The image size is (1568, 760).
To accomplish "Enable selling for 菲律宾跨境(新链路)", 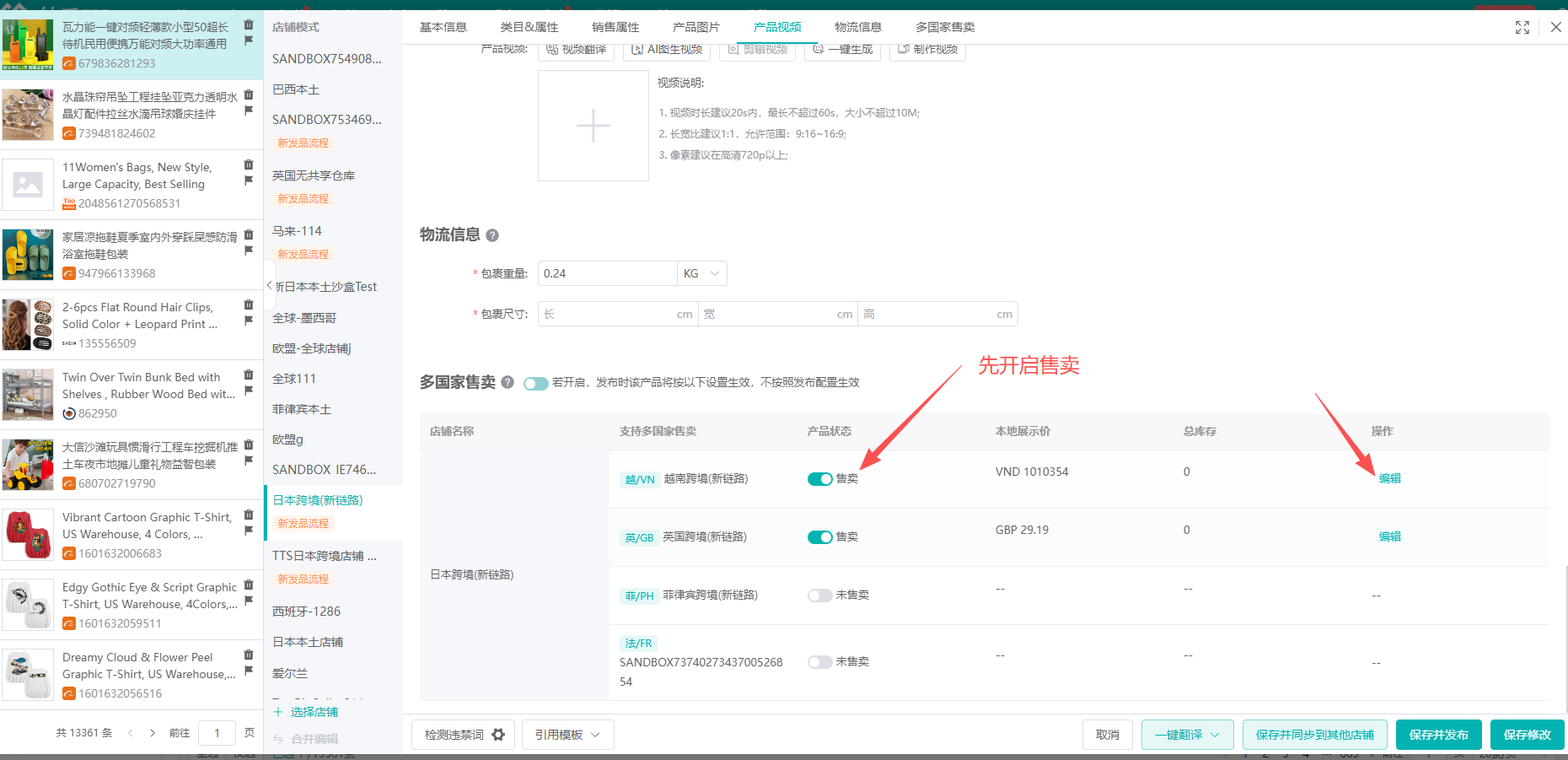I will coord(820,596).
